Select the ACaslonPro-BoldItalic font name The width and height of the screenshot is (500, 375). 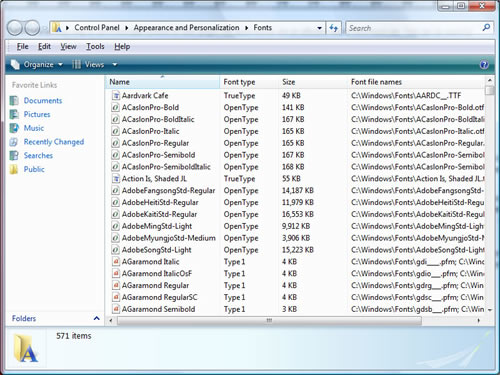coord(158,119)
